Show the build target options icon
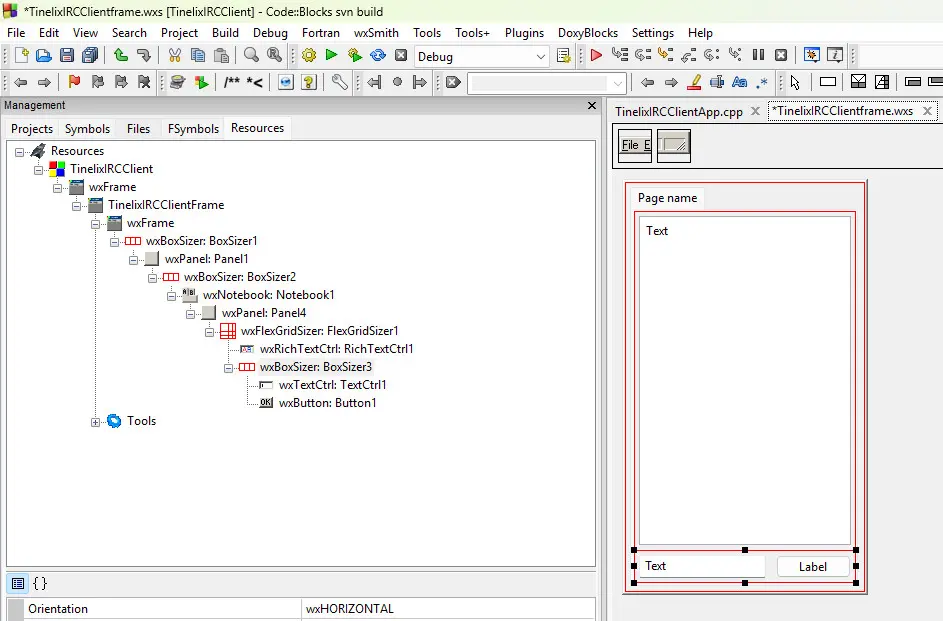Image resolution: width=943 pixels, height=621 pixels. [564, 55]
